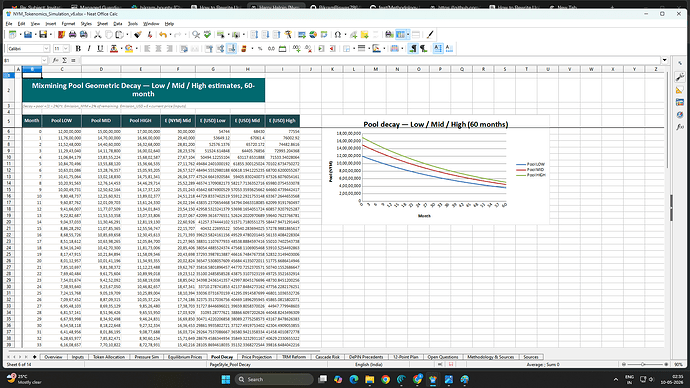Toggle underline formatting
The image size is (690, 388).
click(100, 48)
